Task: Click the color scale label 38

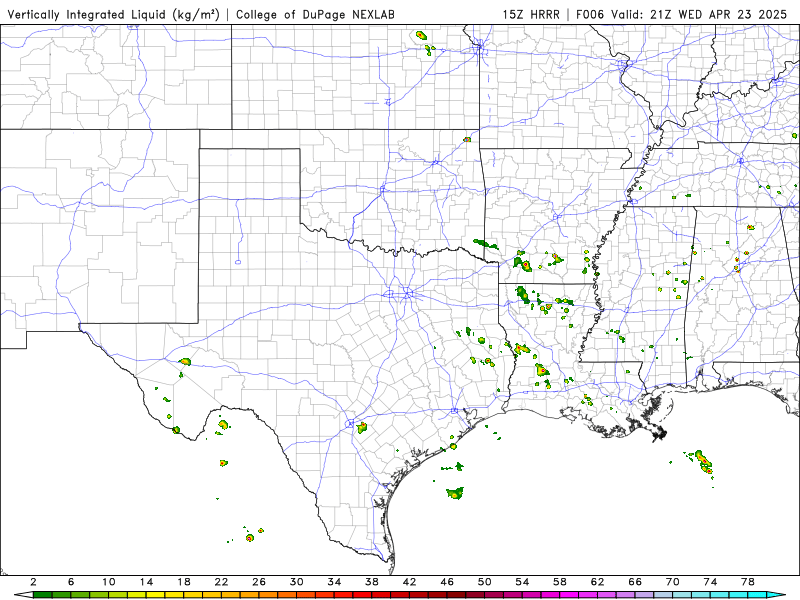Action: (x=372, y=582)
